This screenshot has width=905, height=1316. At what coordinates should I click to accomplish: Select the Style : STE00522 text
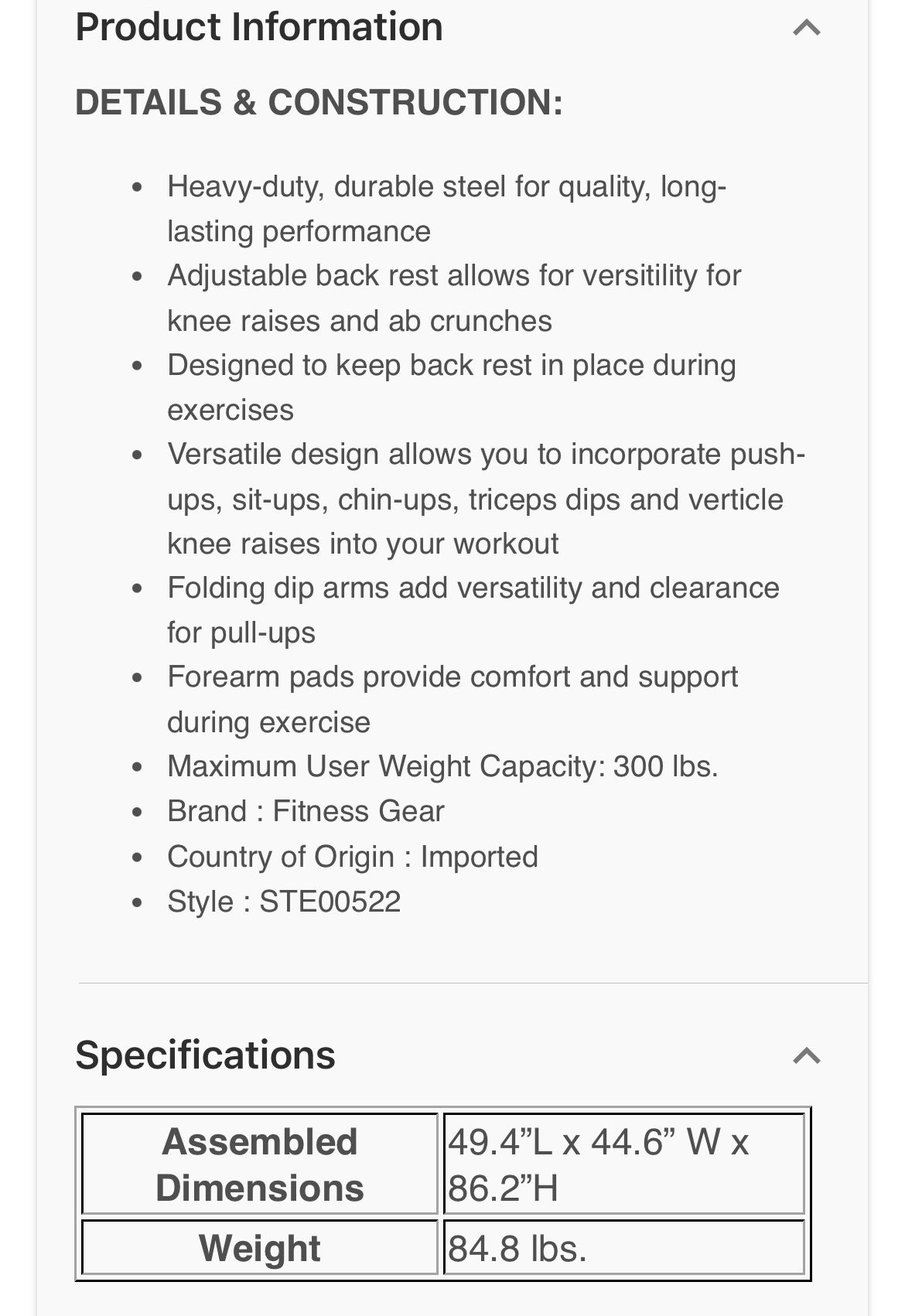[x=284, y=902]
